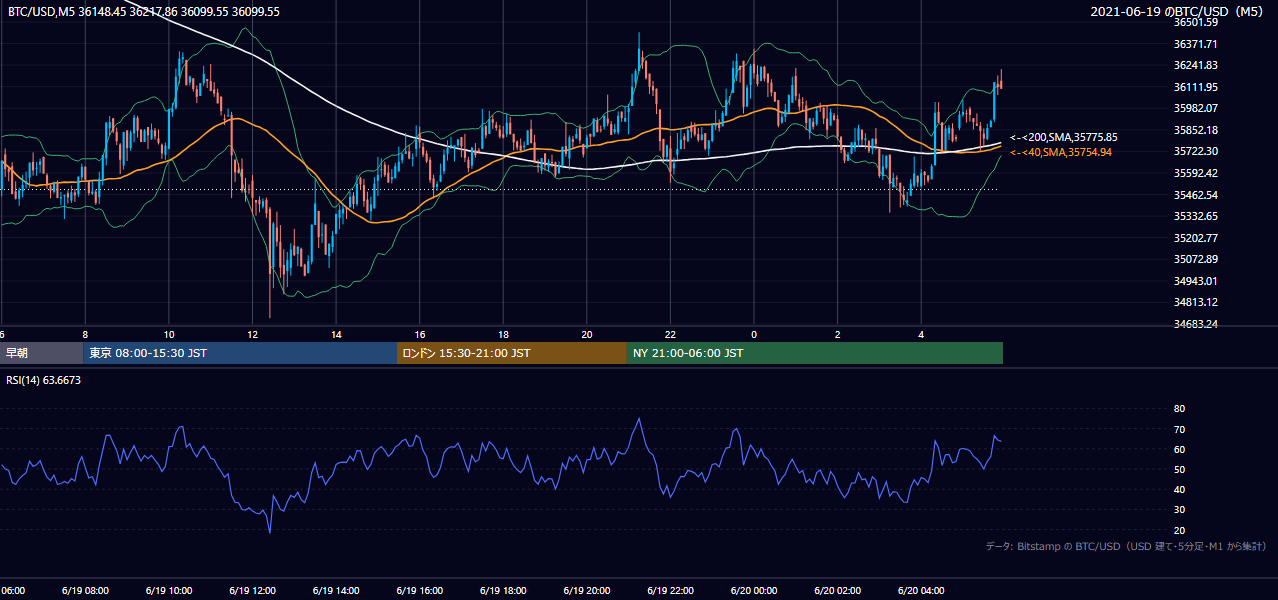Click price axis label 36501.59

pyautogui.click(x=1195, y=22)
